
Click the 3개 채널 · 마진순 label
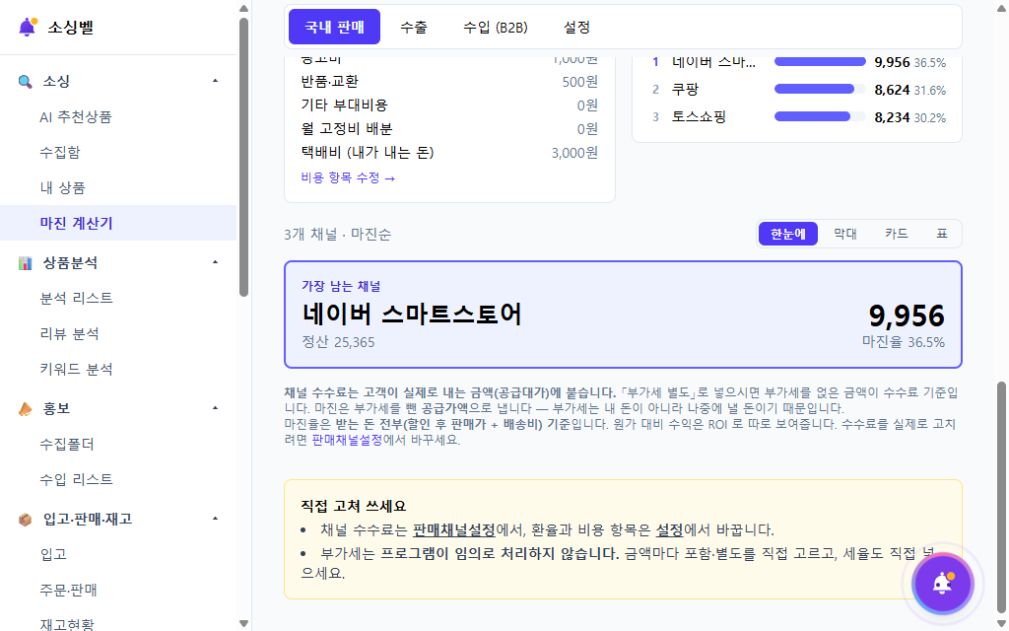click(337, 235)
